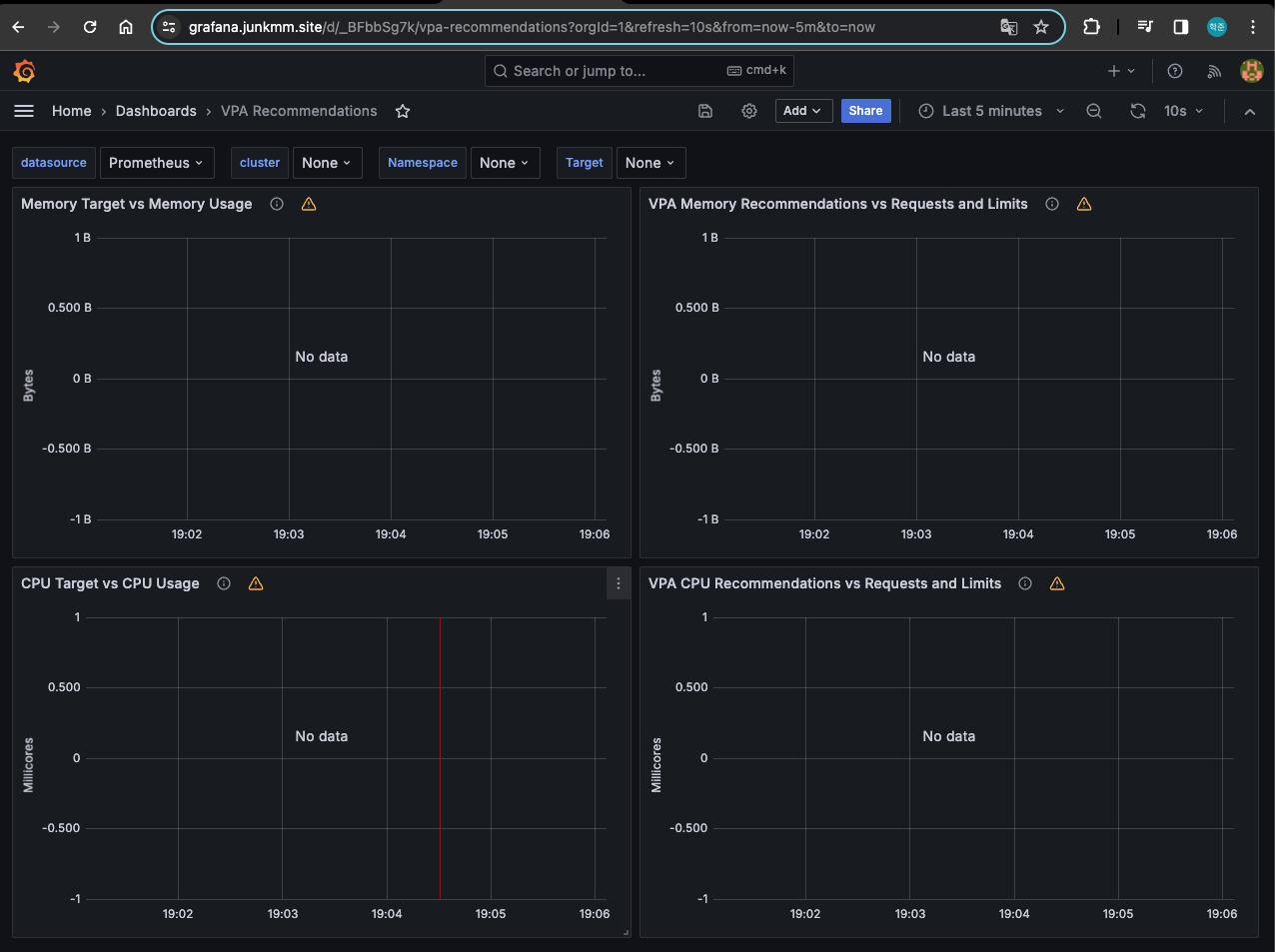Open CPU Target panel three-dot menu

pos(619,583)
